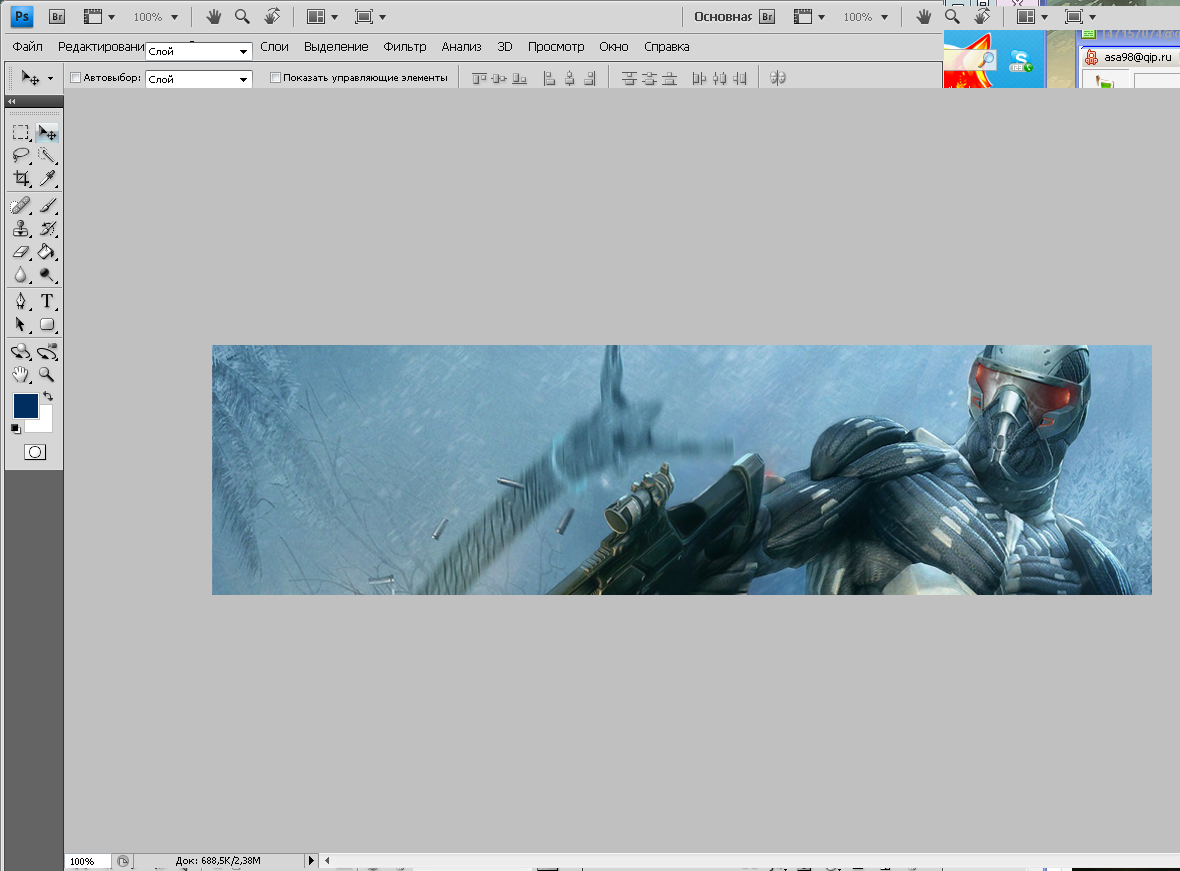Expand the status bar document info arrow

310,860
